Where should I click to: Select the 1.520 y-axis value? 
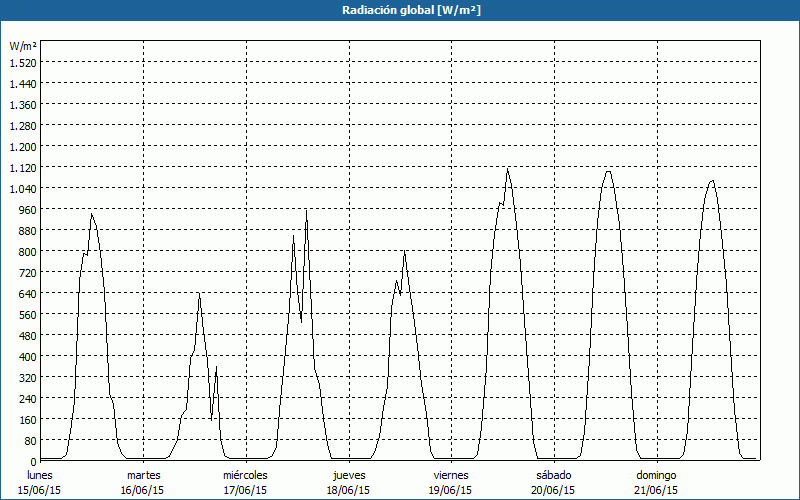(x=23, y=62)
